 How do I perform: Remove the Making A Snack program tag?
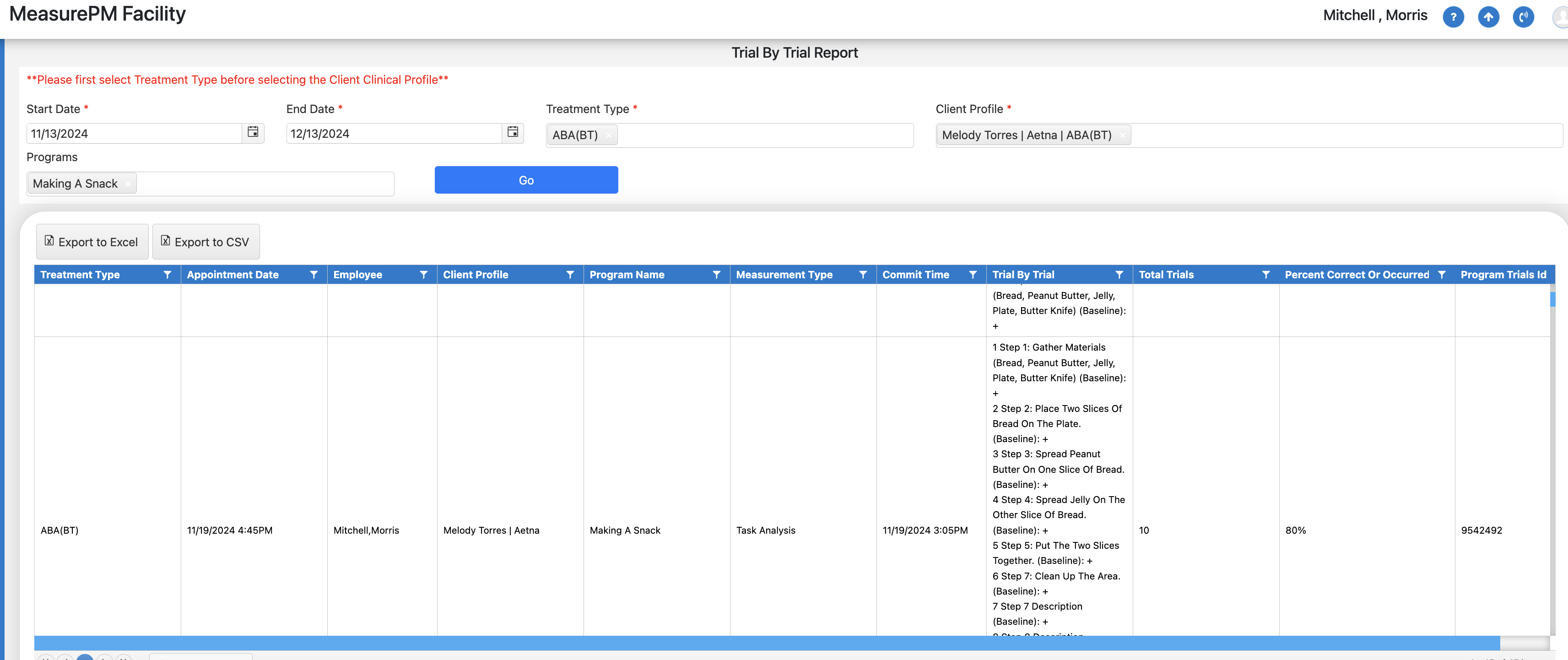coord(128,184)
